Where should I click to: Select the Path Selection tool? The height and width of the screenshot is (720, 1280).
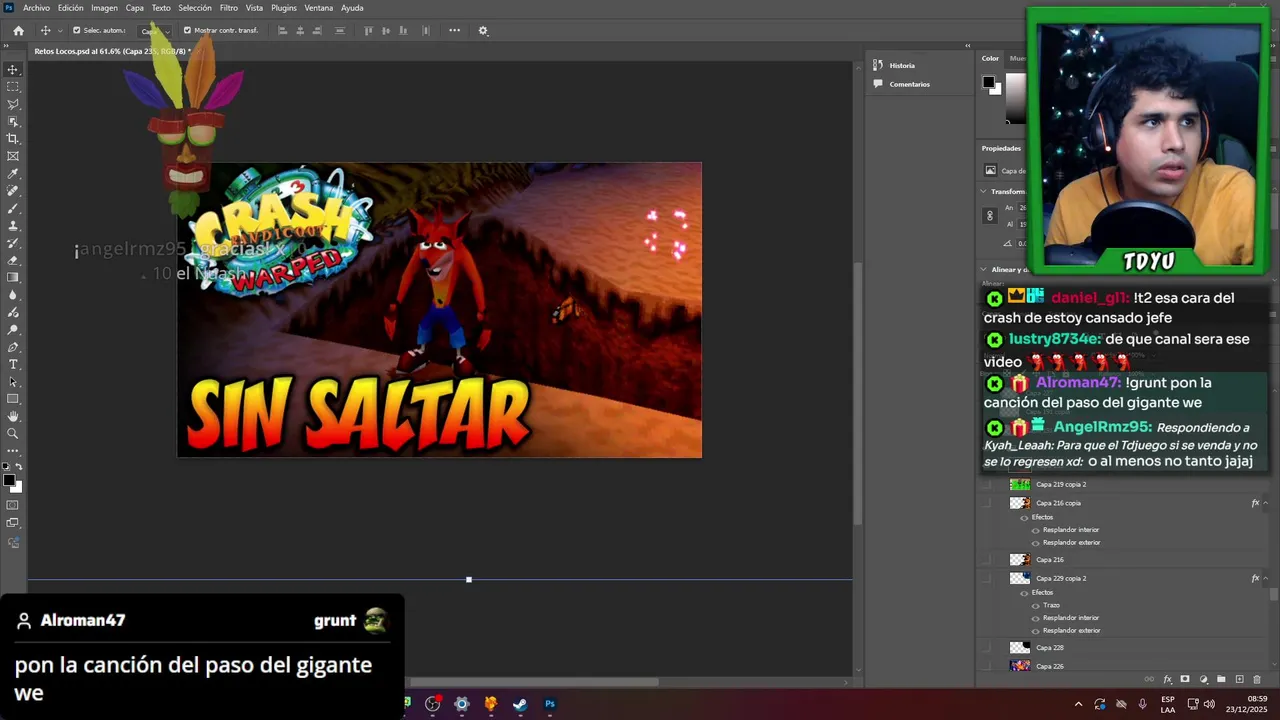click(13, 382)
